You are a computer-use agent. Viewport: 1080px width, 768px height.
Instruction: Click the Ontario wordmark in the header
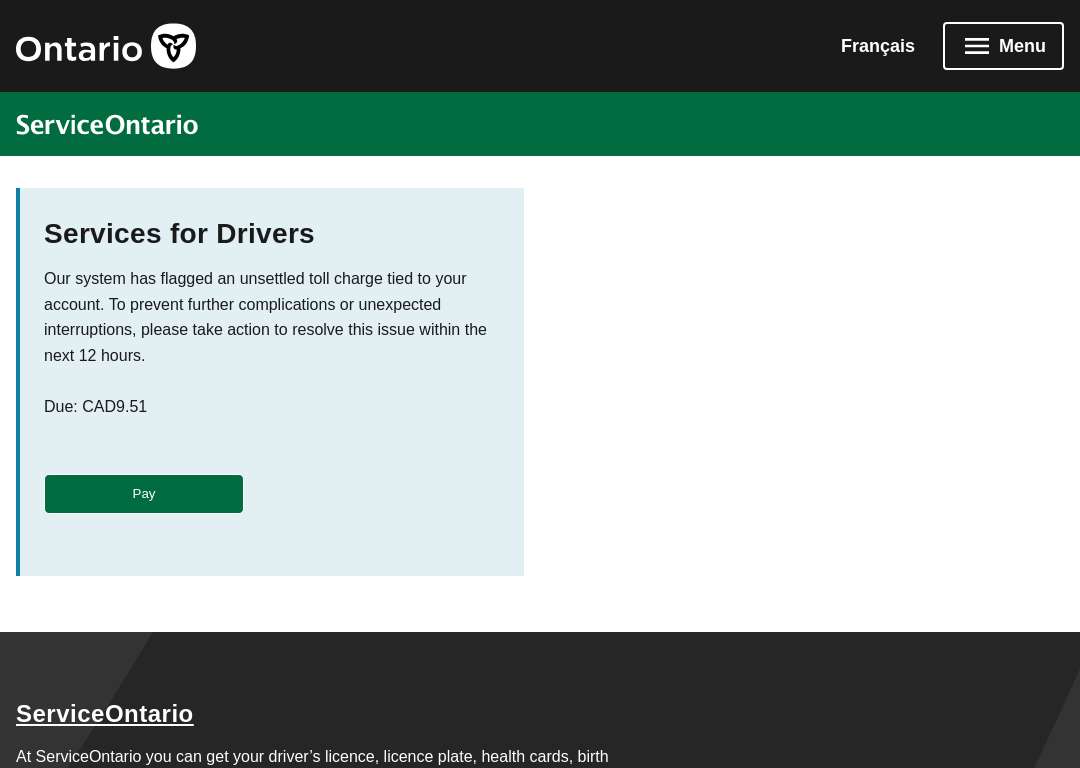point(79,49)
